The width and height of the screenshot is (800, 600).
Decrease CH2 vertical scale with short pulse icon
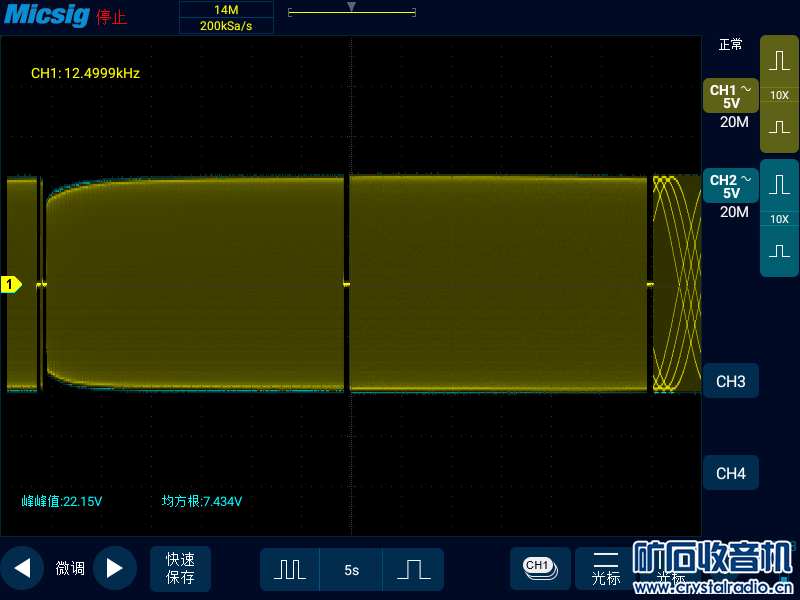779,251
